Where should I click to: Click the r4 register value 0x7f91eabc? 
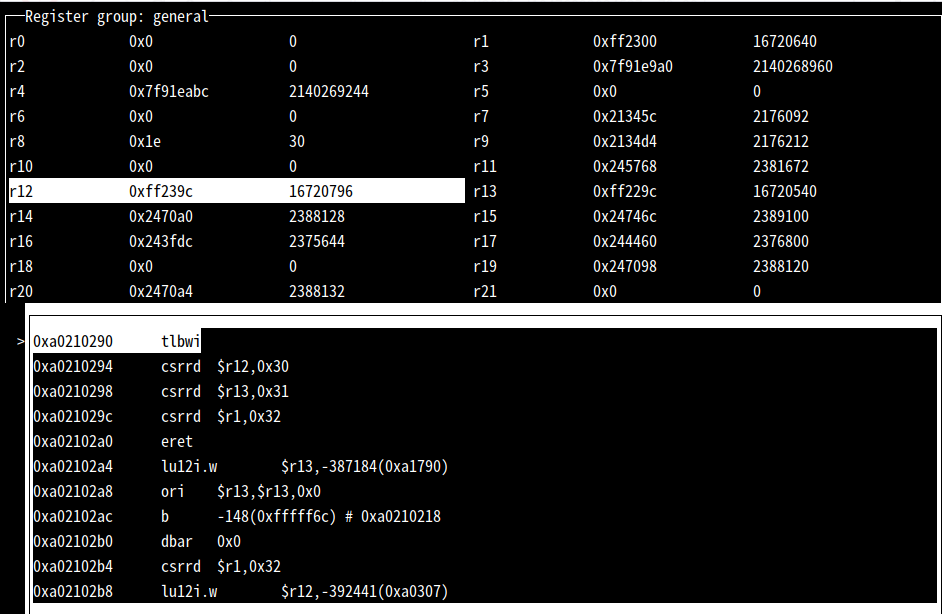pos(169,92)
